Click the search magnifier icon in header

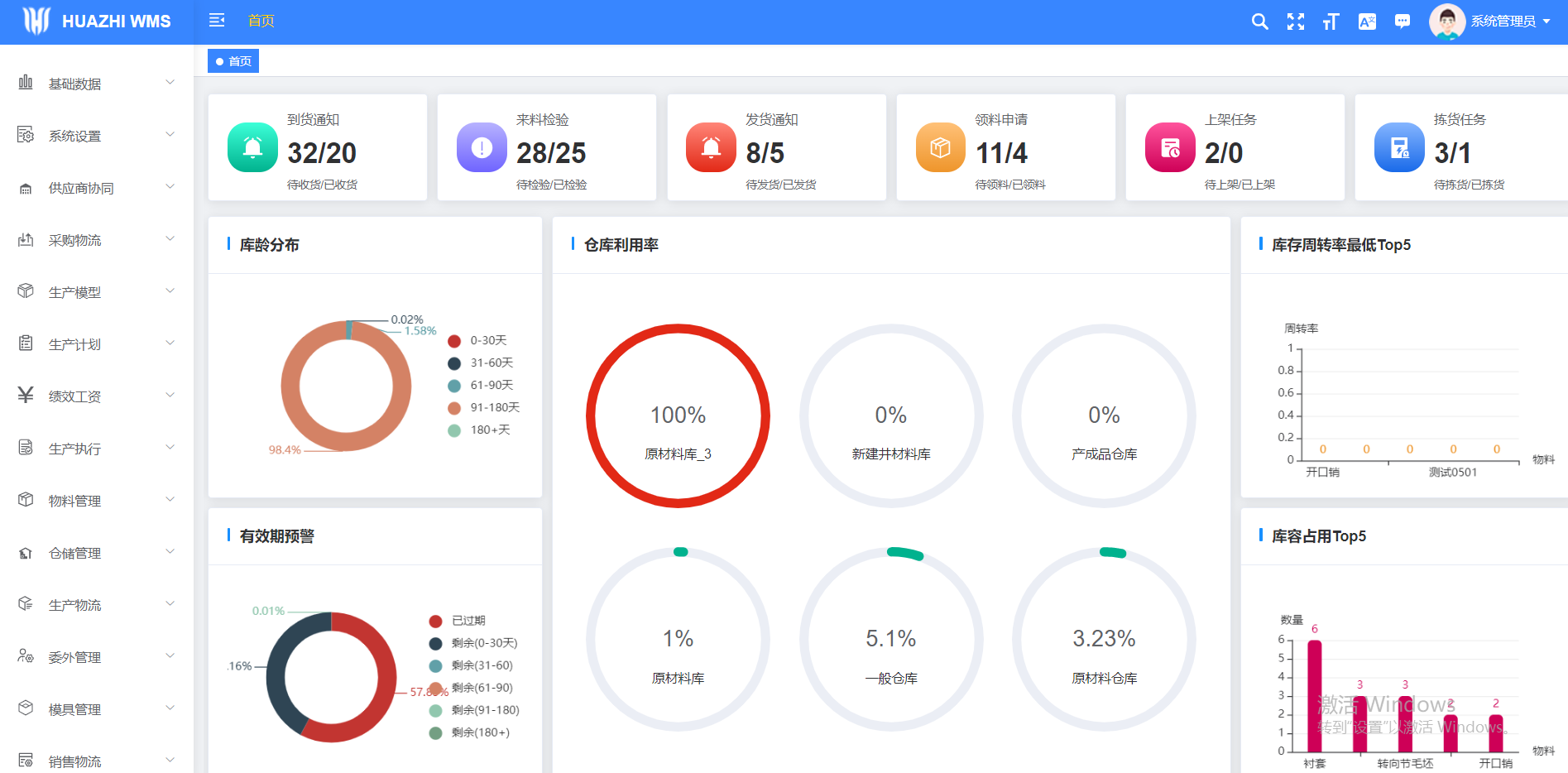1259,22
